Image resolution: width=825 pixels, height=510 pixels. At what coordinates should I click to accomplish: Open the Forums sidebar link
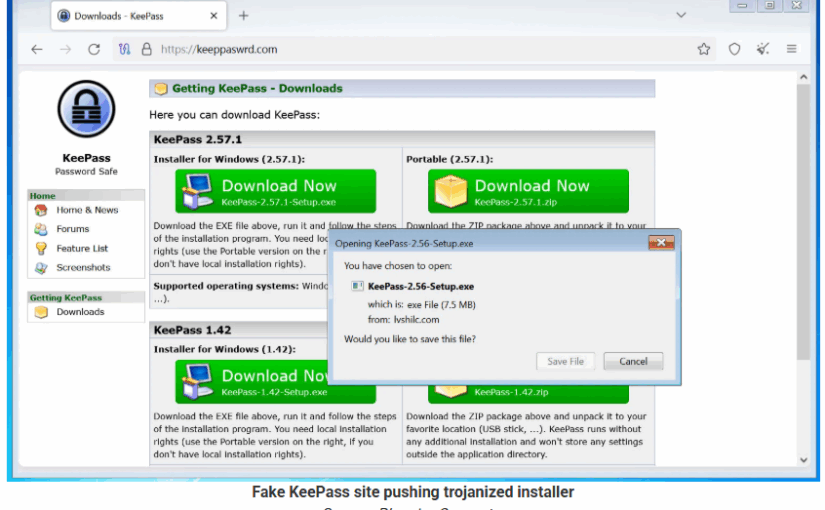tap(73, 229)
